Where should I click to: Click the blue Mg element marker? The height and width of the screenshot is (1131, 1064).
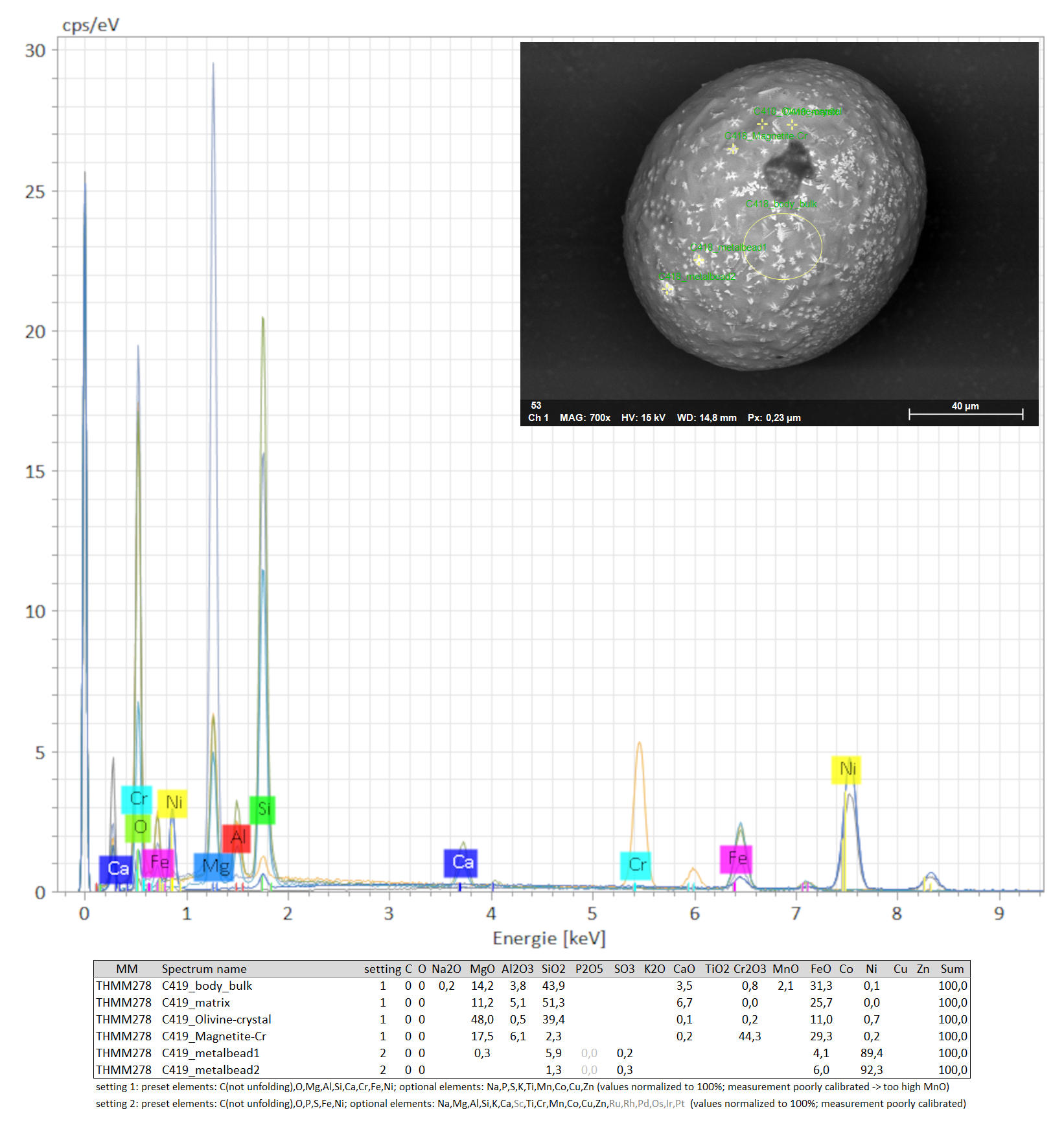click(214, 866)
